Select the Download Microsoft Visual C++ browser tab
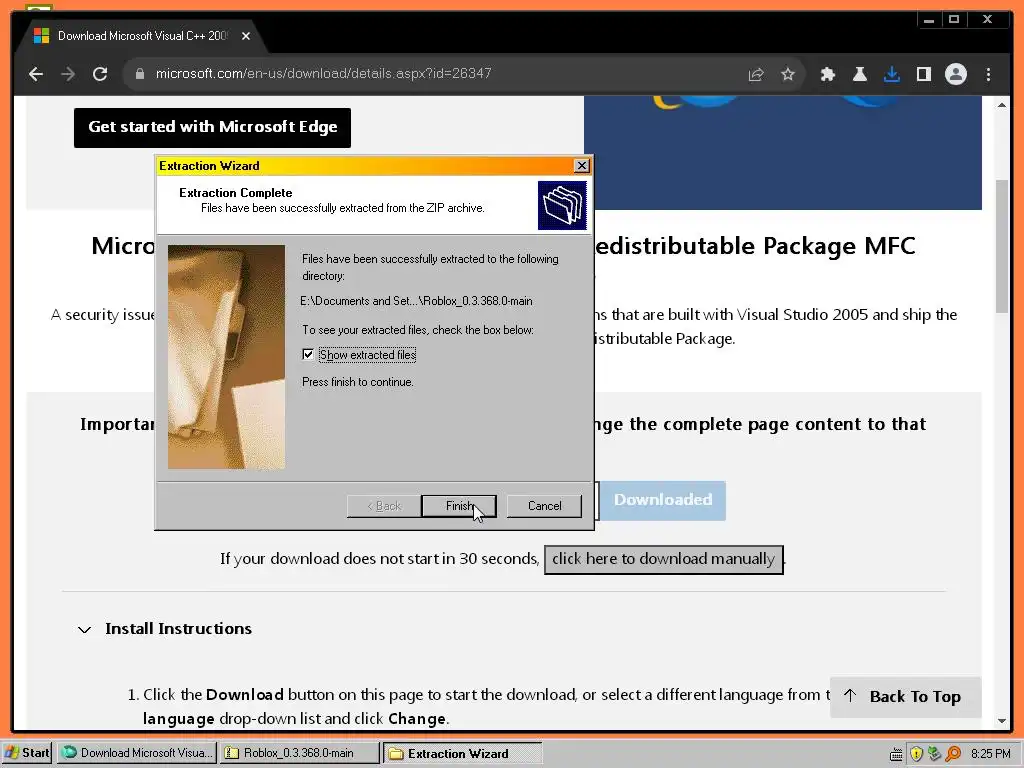Viewport: 1024px width, 768px height. coord(140,36)
